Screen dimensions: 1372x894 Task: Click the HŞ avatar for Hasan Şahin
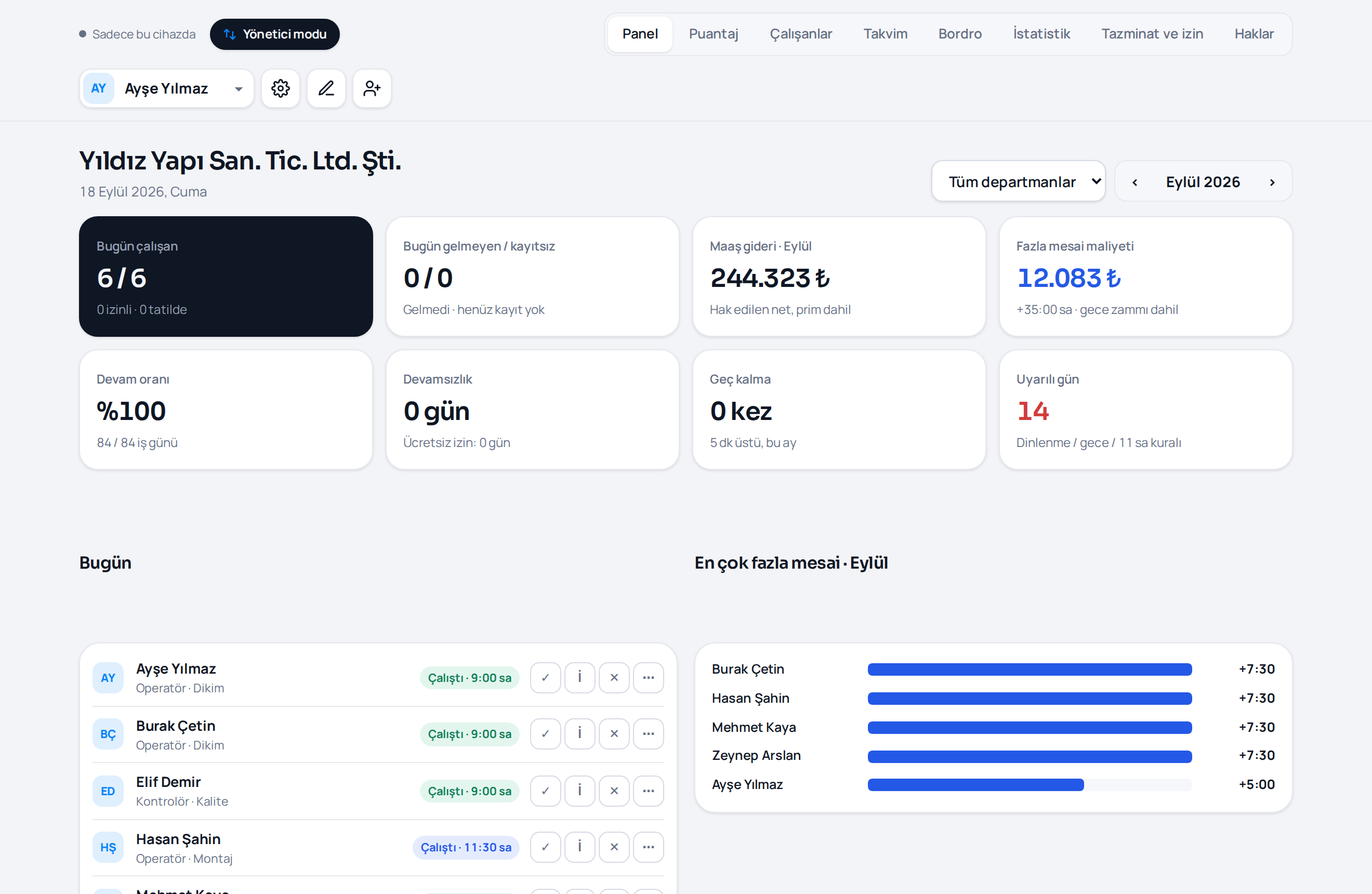(108, 847)
